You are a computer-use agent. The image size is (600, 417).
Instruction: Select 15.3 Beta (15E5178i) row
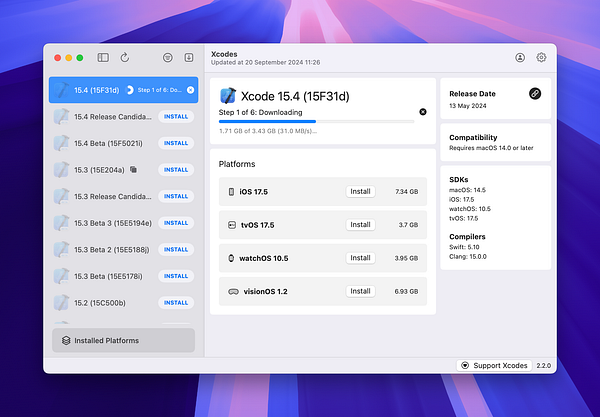point(123,276)
